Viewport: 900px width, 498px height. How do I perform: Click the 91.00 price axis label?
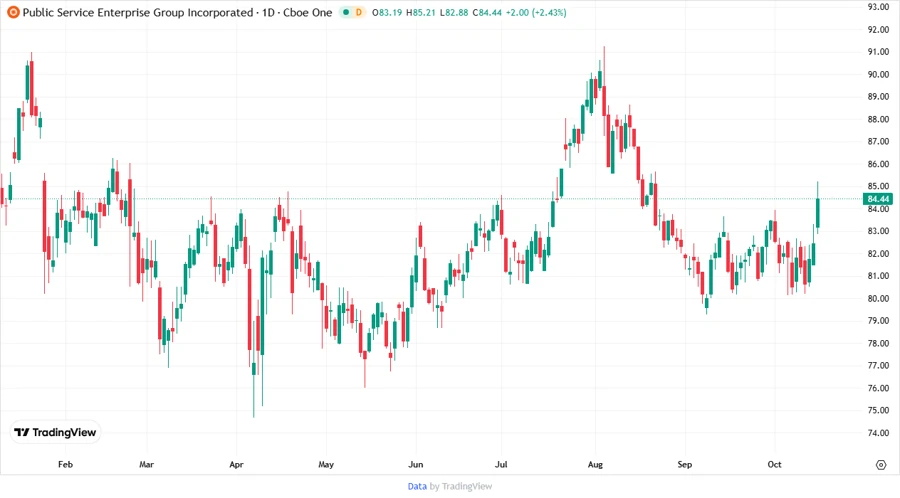[x=878, y=52]
